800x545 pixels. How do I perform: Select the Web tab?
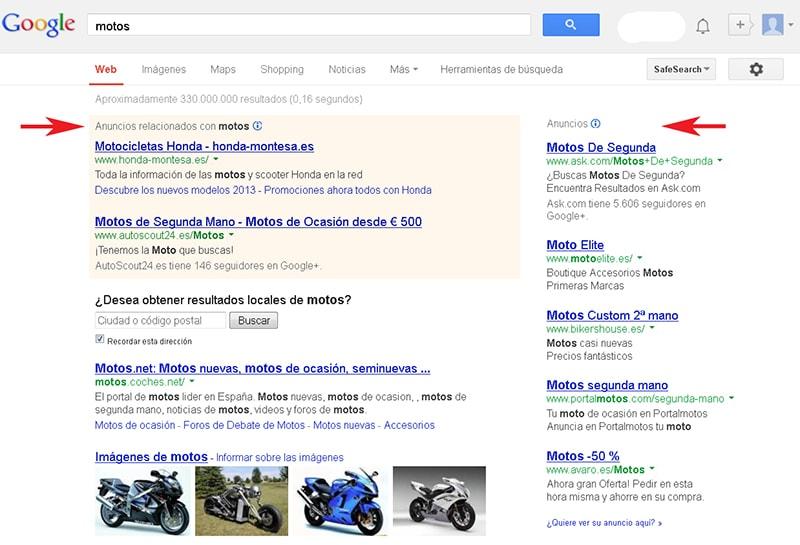coord(106,69)
